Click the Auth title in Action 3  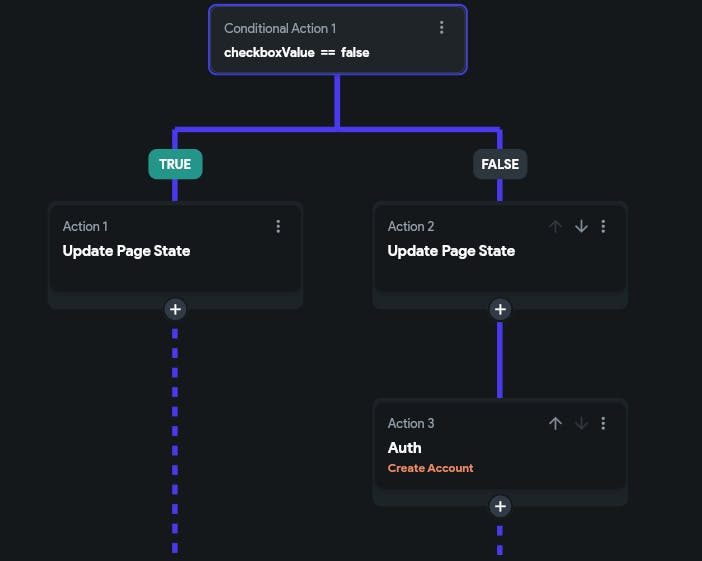[x=404, y=448]
